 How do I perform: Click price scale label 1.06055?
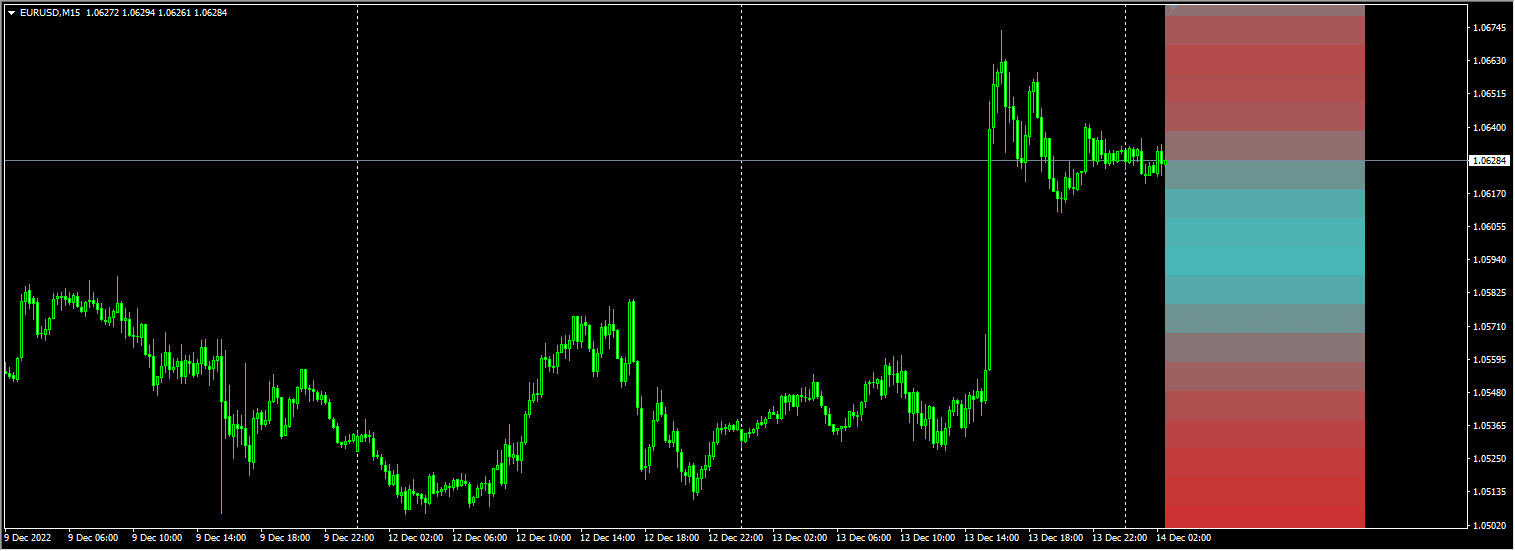click(x=1490, y=227)
